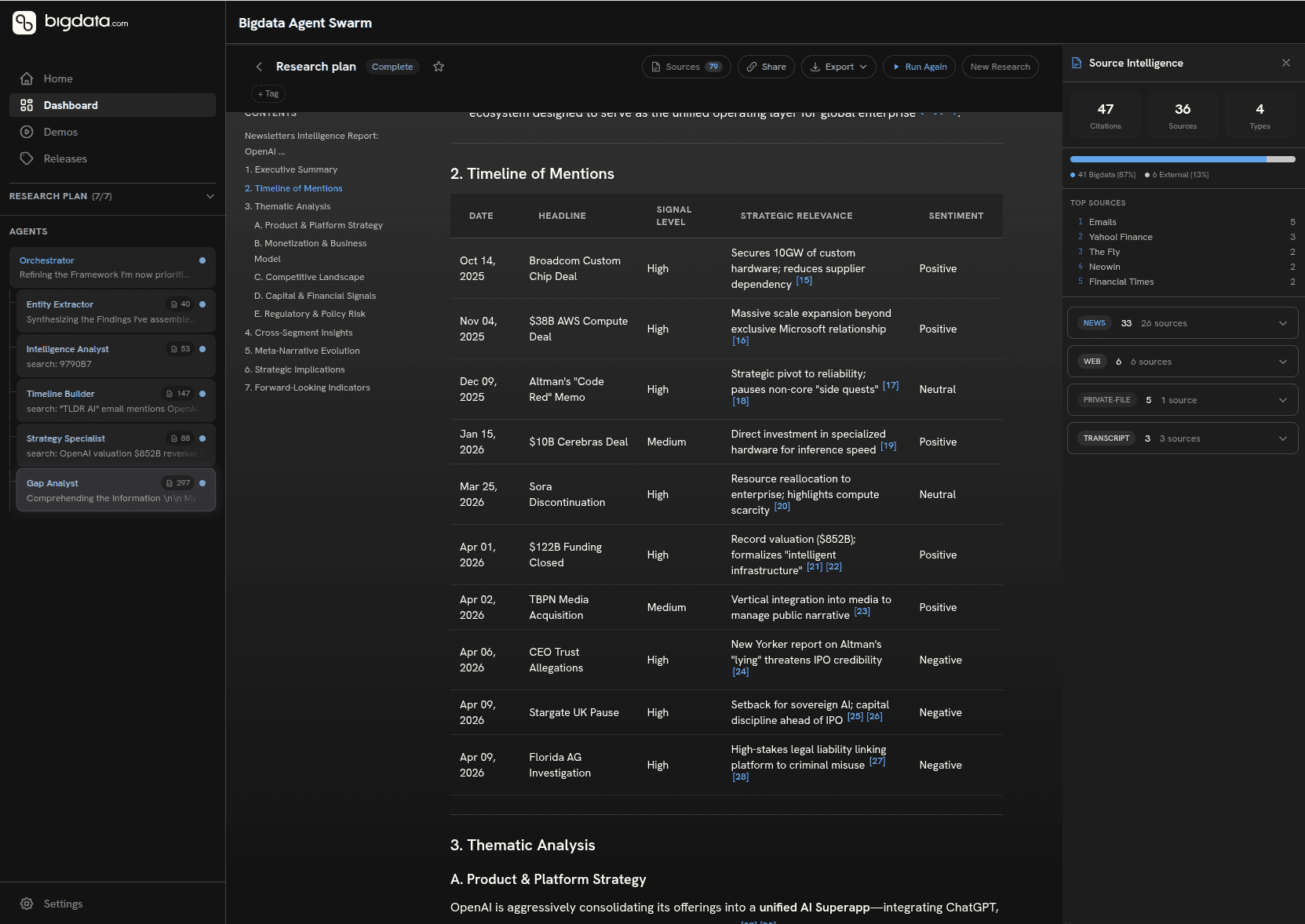Select the Entity Extractor agent card

point(115,311)
